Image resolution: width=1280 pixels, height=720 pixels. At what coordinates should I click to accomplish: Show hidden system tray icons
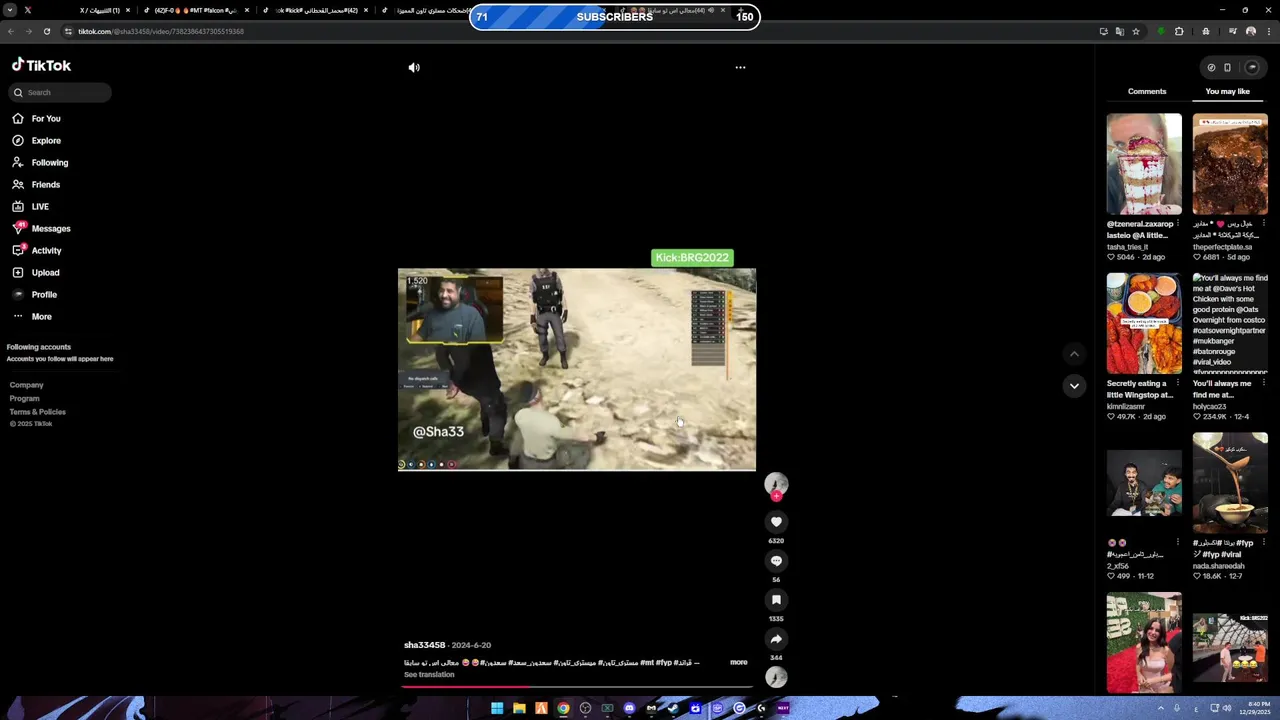1161,708
